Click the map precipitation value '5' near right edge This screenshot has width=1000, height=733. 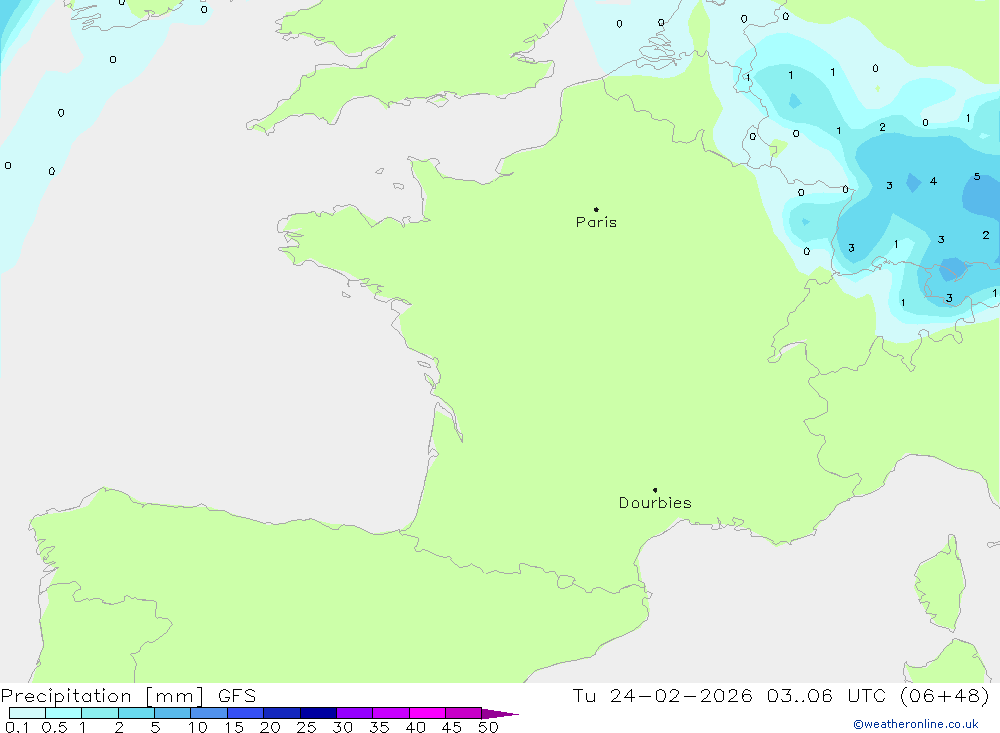(977, 177)
